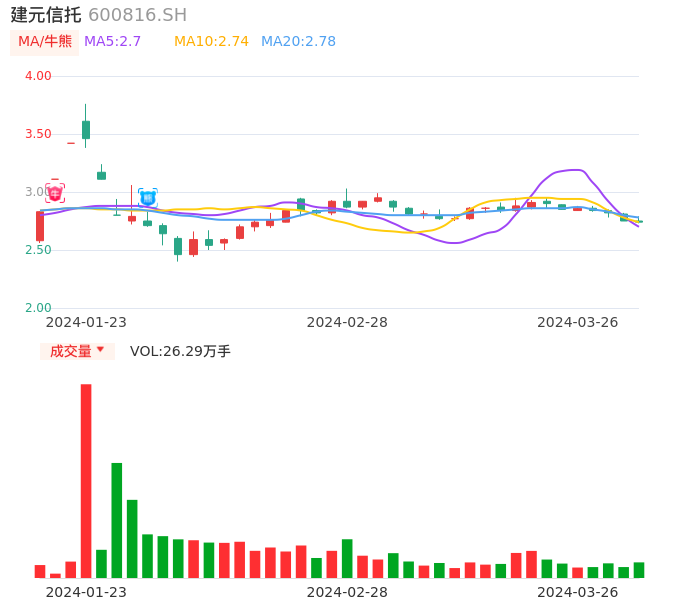Image resolution: width=686 pixels, height=606 pixels.
Task: Click the tallest green volume bar
Action: pyautogui.click(x=117, y=520)
